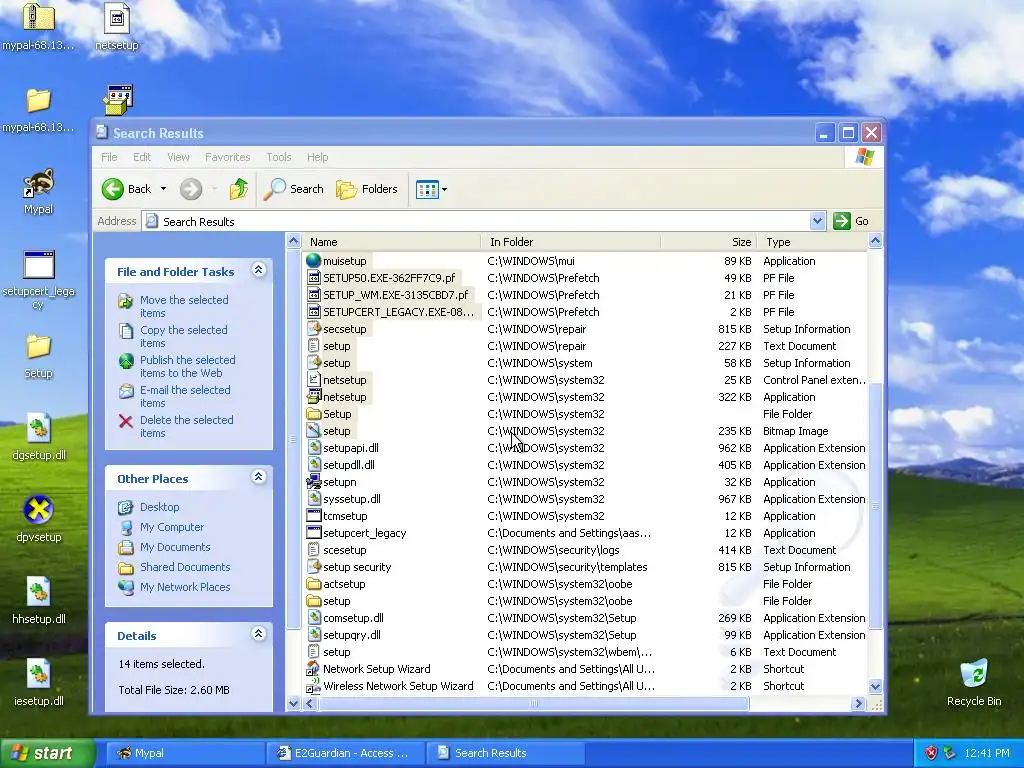Select the Wireless Network Setup Wizard icon
The image size is (1024, 768).
pos(314,686)
